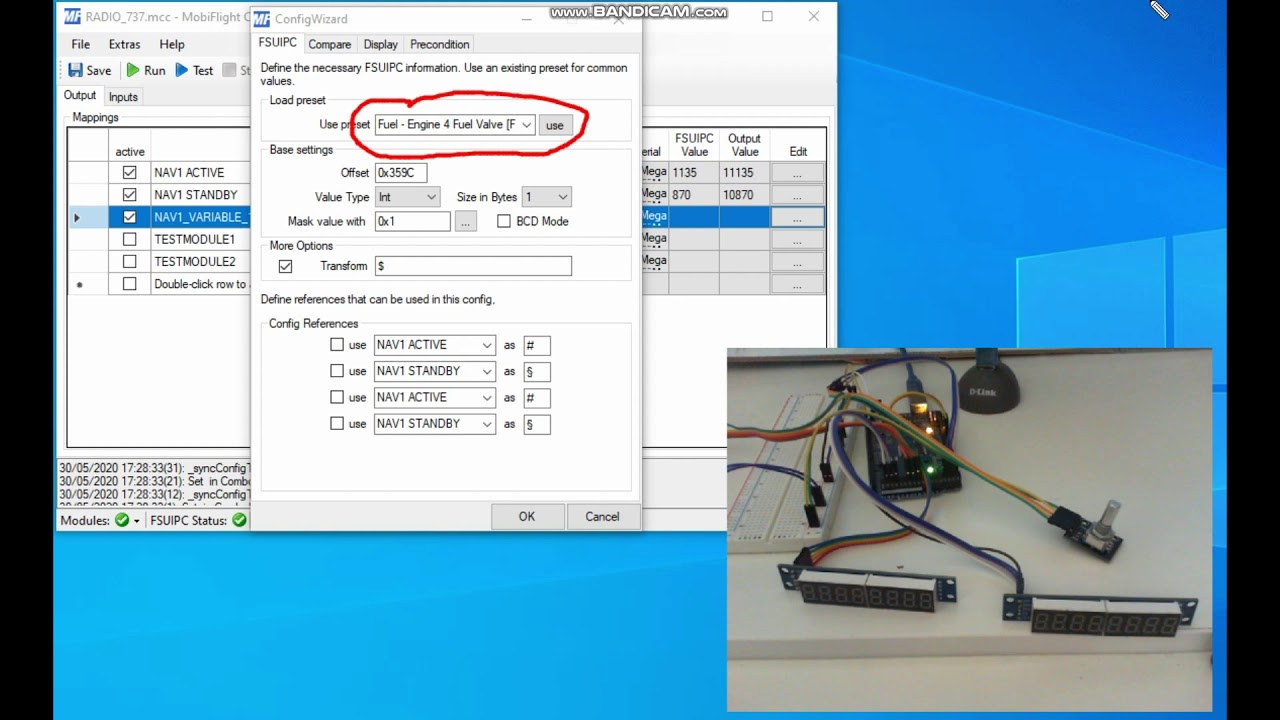Click the preset use button
Viewport: 1280px width, 720px height.
pyautogui.click(x=554, y=125)
